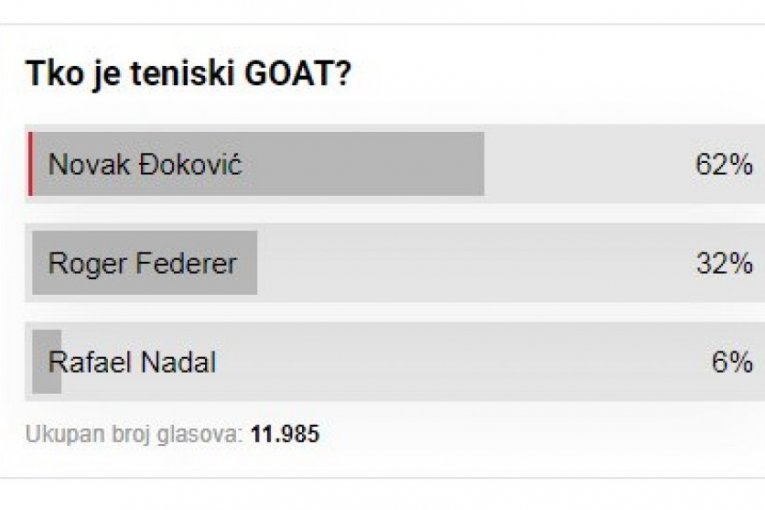Image resolution: width=765 pixels, height=510 pixels.
Task: Click the 62% result for Đoković
Action: (723, 165)
